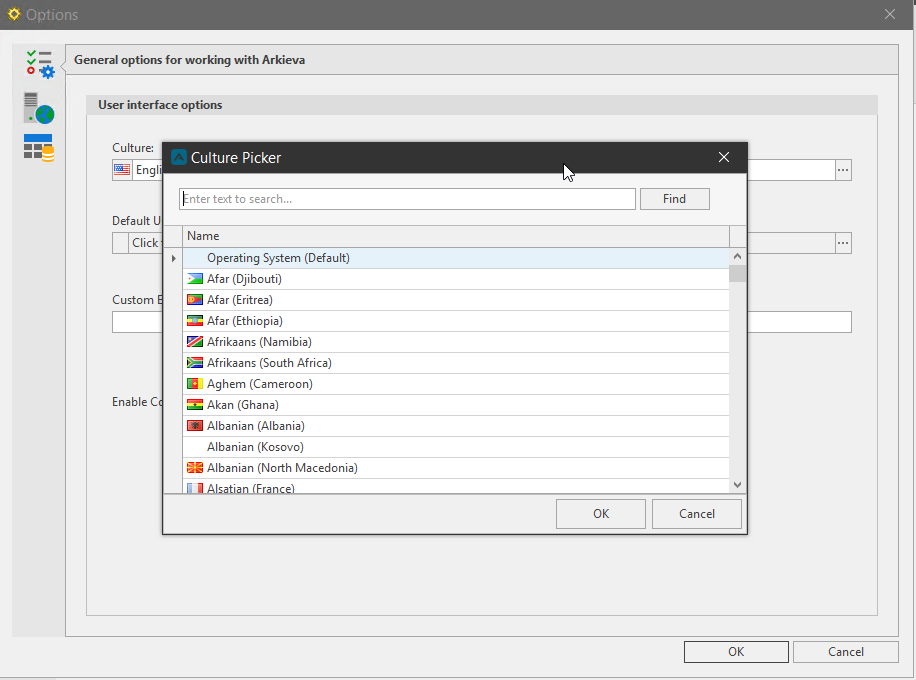Confirm Culture Picker with OK
Screen dimensions: 916x680
tap(601, 514)
